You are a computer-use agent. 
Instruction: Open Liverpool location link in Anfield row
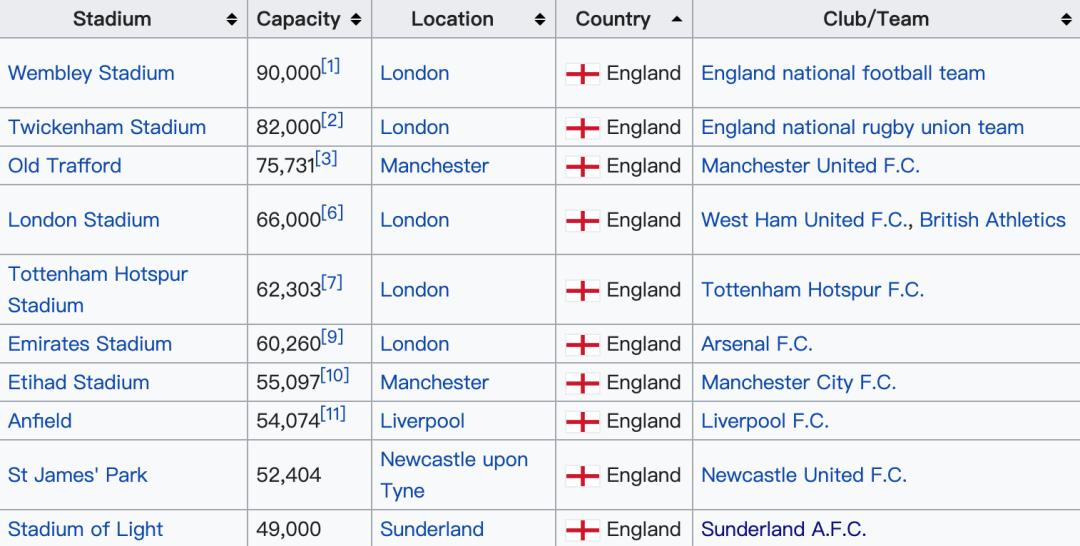tap(422, 421)
